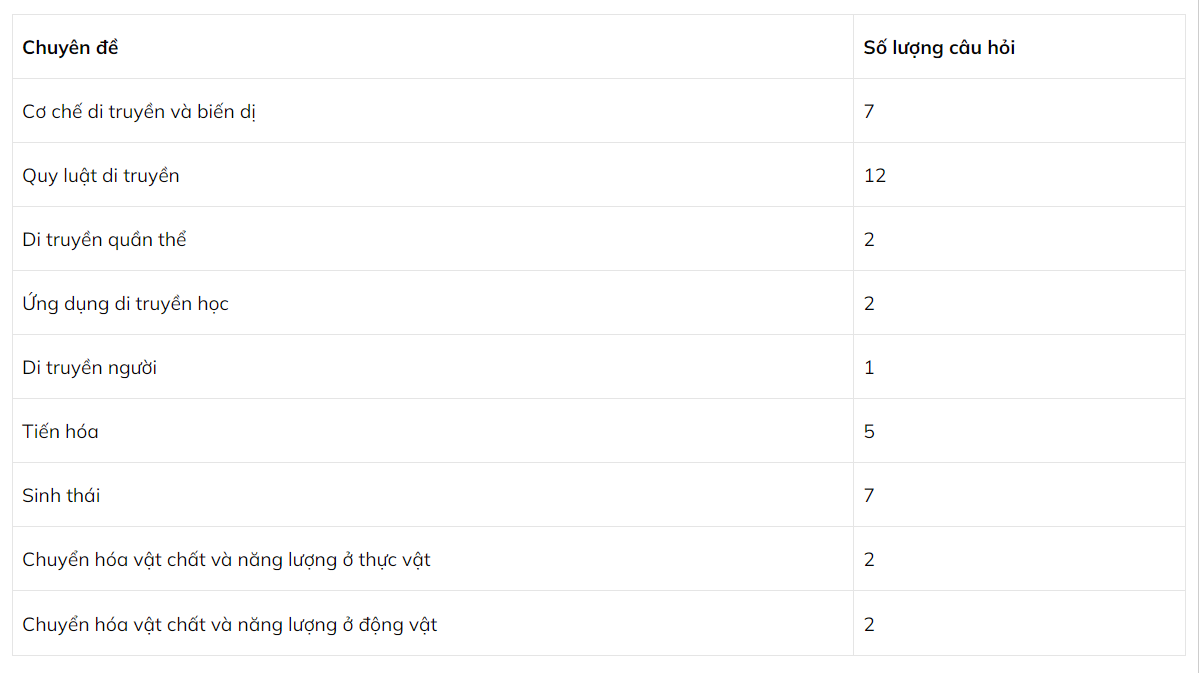
Task: Click the 'Số lượng câu hỏi' header
Action: [939, 47]
